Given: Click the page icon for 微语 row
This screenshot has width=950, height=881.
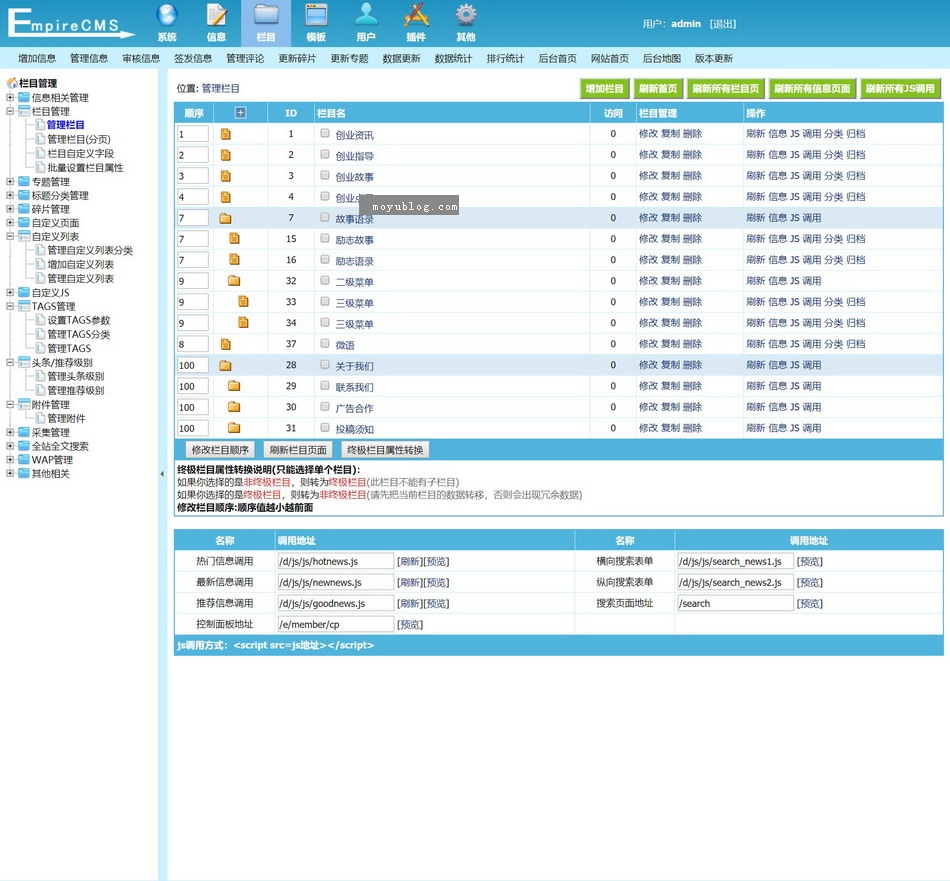Looking at the screenshot, I should coord(225,344).
